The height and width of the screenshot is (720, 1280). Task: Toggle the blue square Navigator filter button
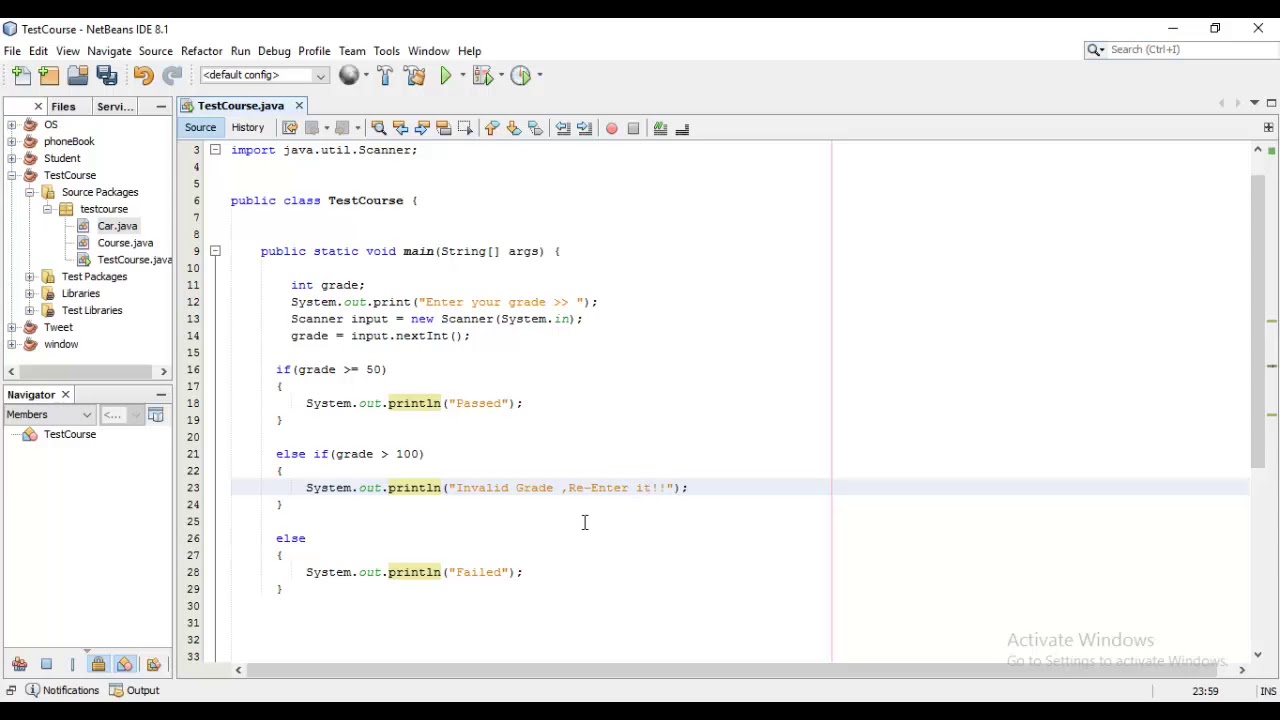(x=46, y=664)
